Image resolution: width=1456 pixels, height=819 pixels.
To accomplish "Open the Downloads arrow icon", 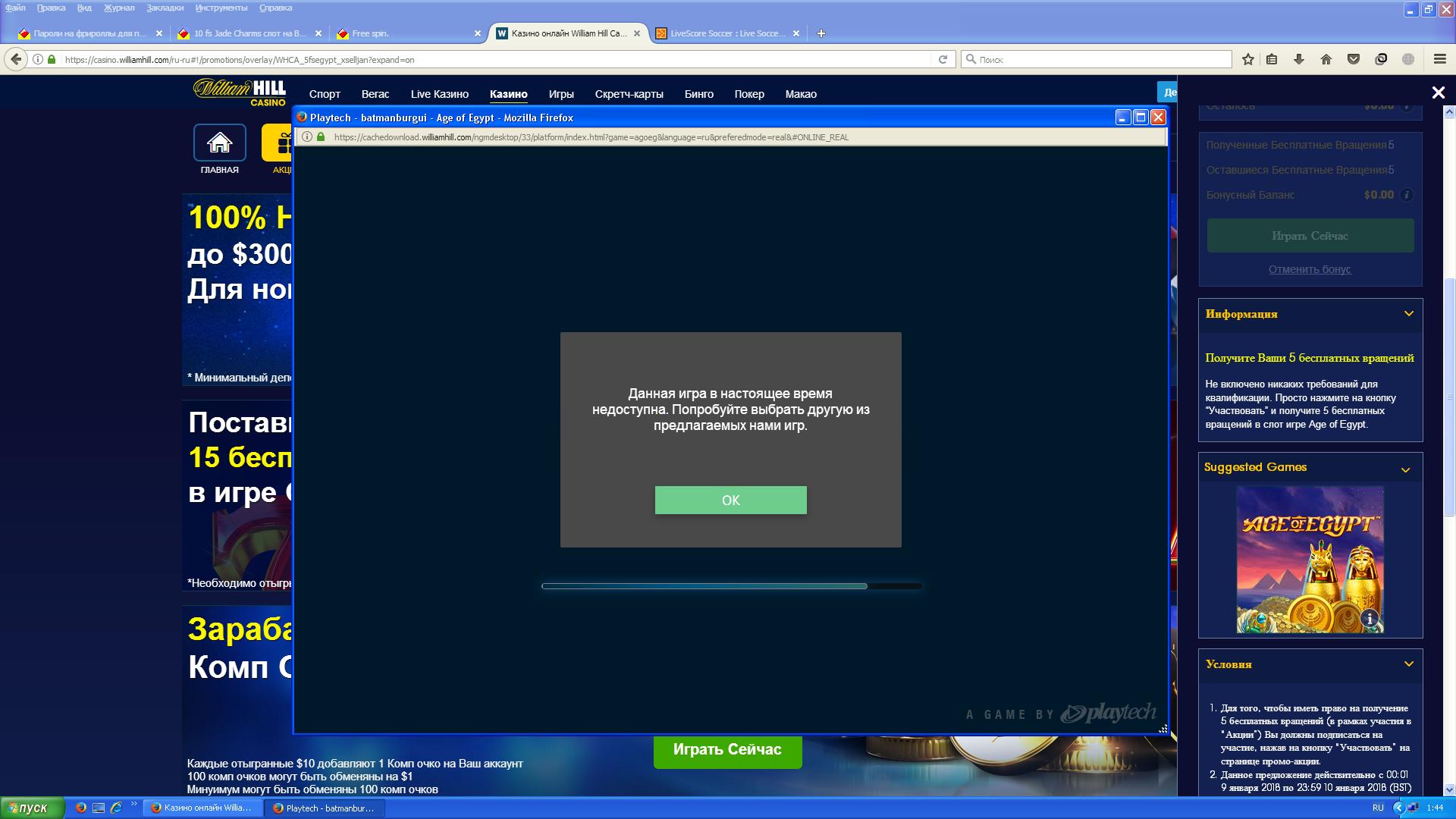I will [x=1299, y=59].
